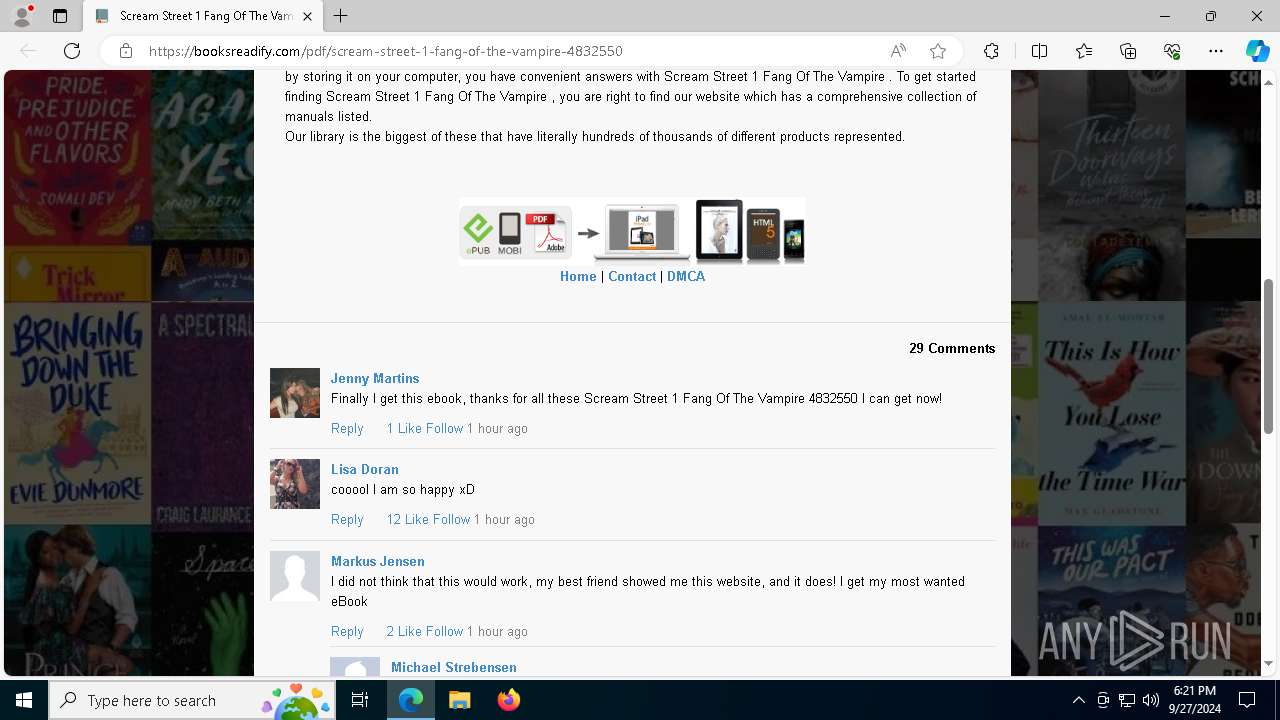Click the Home link
The width and height of the screenshot is (1280, 720).
578,276
